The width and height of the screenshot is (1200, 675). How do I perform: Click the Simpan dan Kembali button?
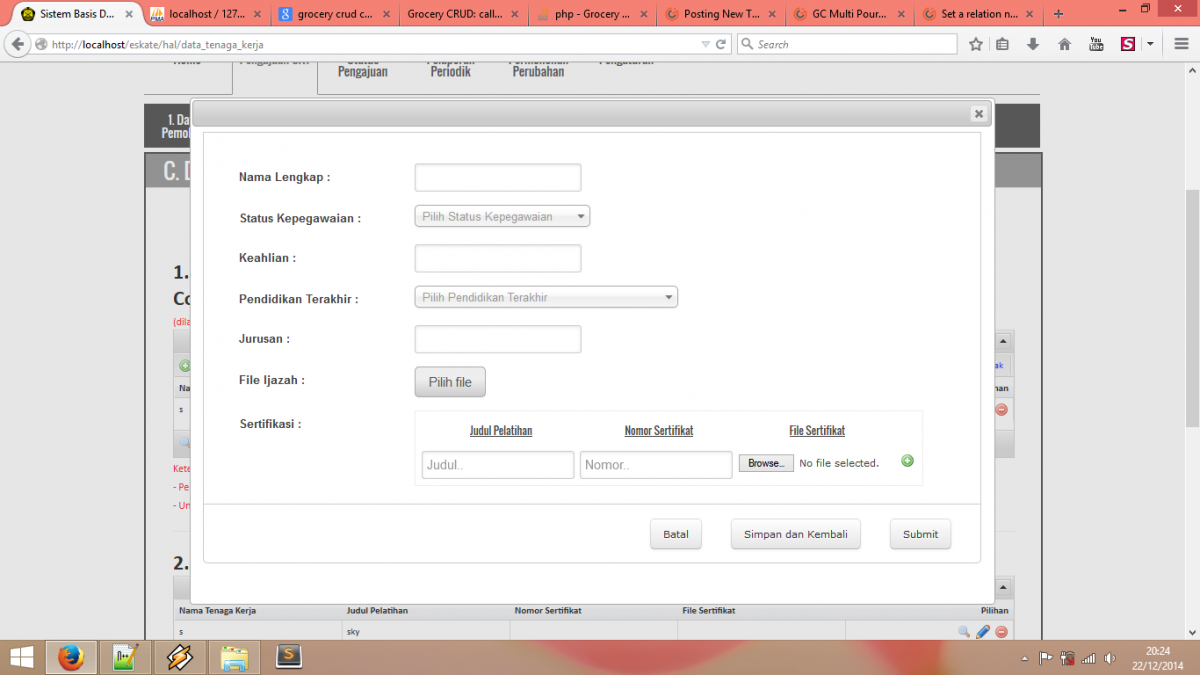click(795, 534)
